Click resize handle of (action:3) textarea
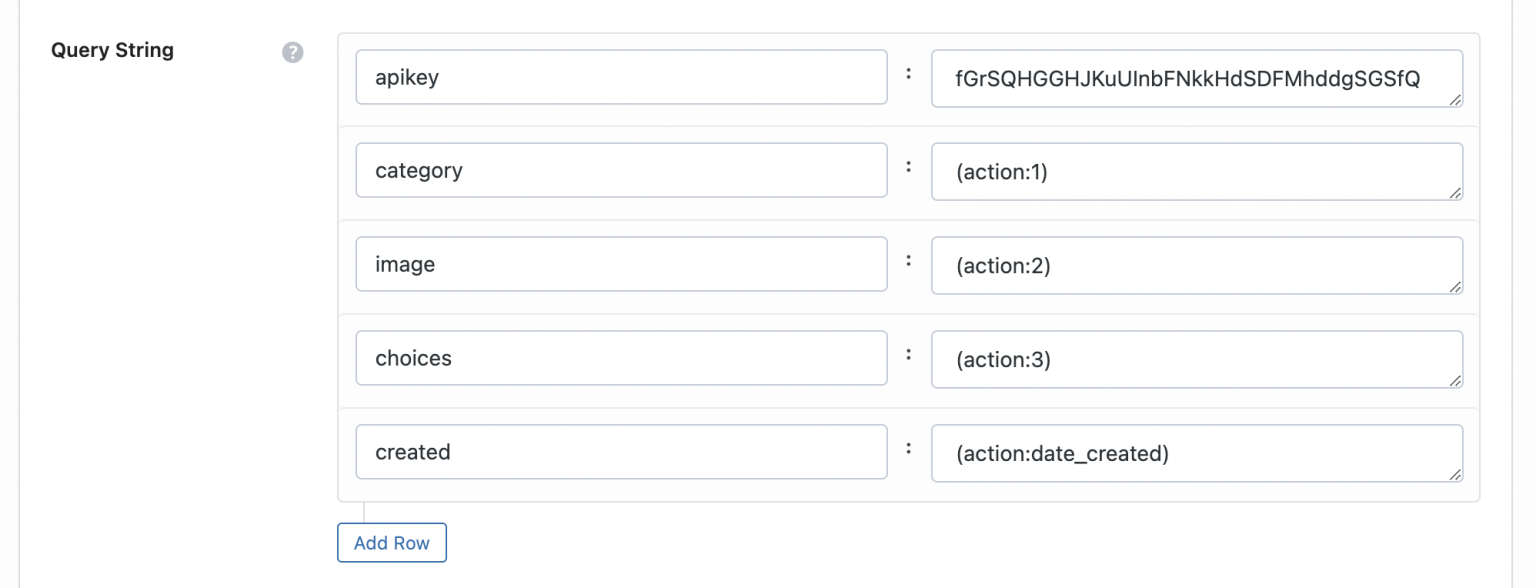The image size is (1536, 588). point(1455,381)
